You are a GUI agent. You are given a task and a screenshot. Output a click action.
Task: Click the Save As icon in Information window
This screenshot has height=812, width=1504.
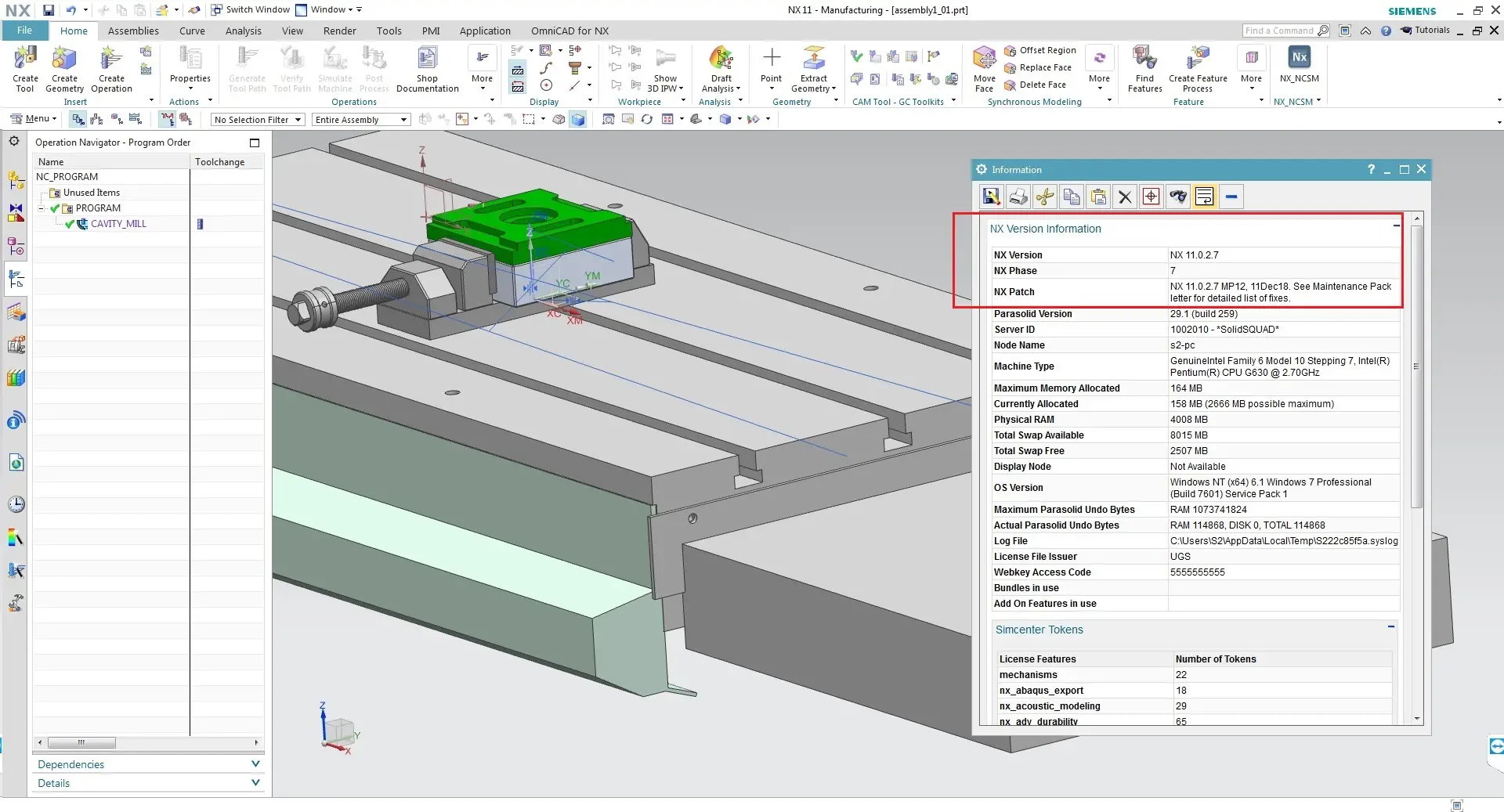coord(992,197)
